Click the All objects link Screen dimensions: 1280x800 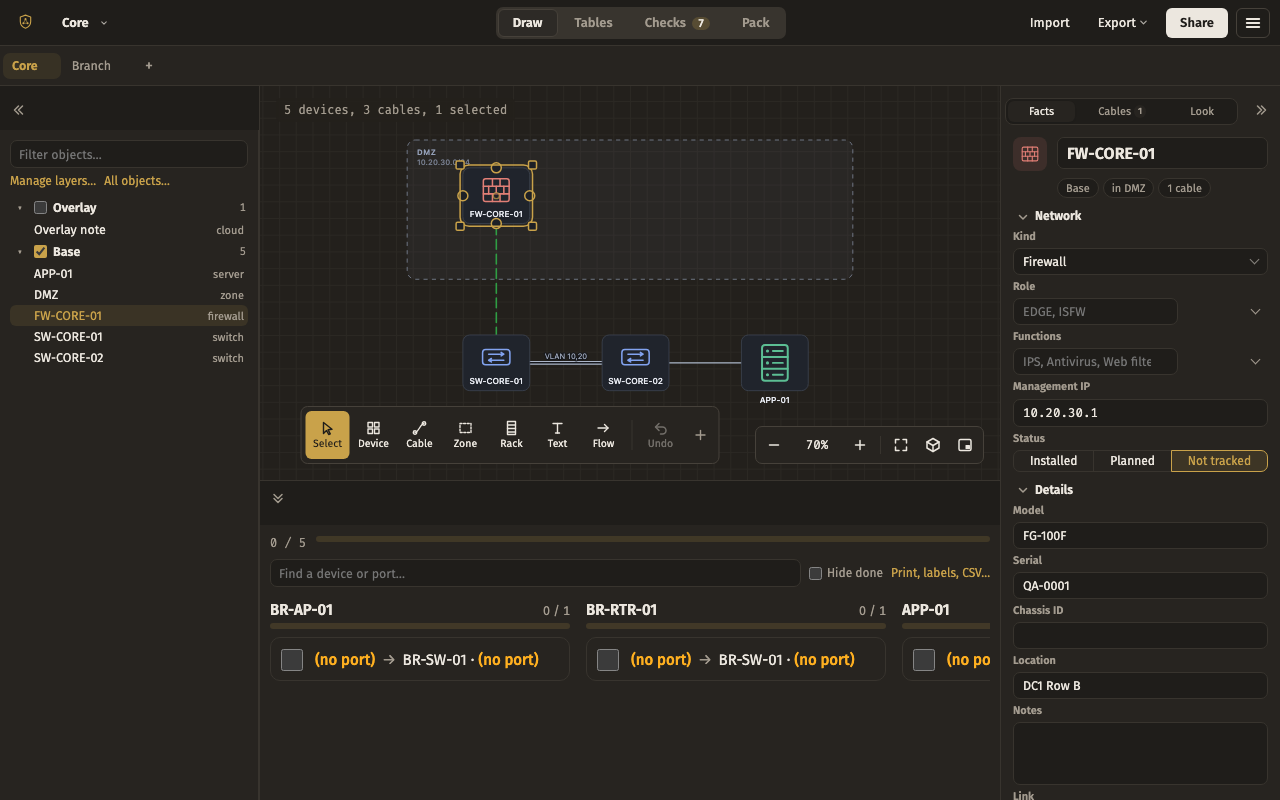(x=137, y=181)
